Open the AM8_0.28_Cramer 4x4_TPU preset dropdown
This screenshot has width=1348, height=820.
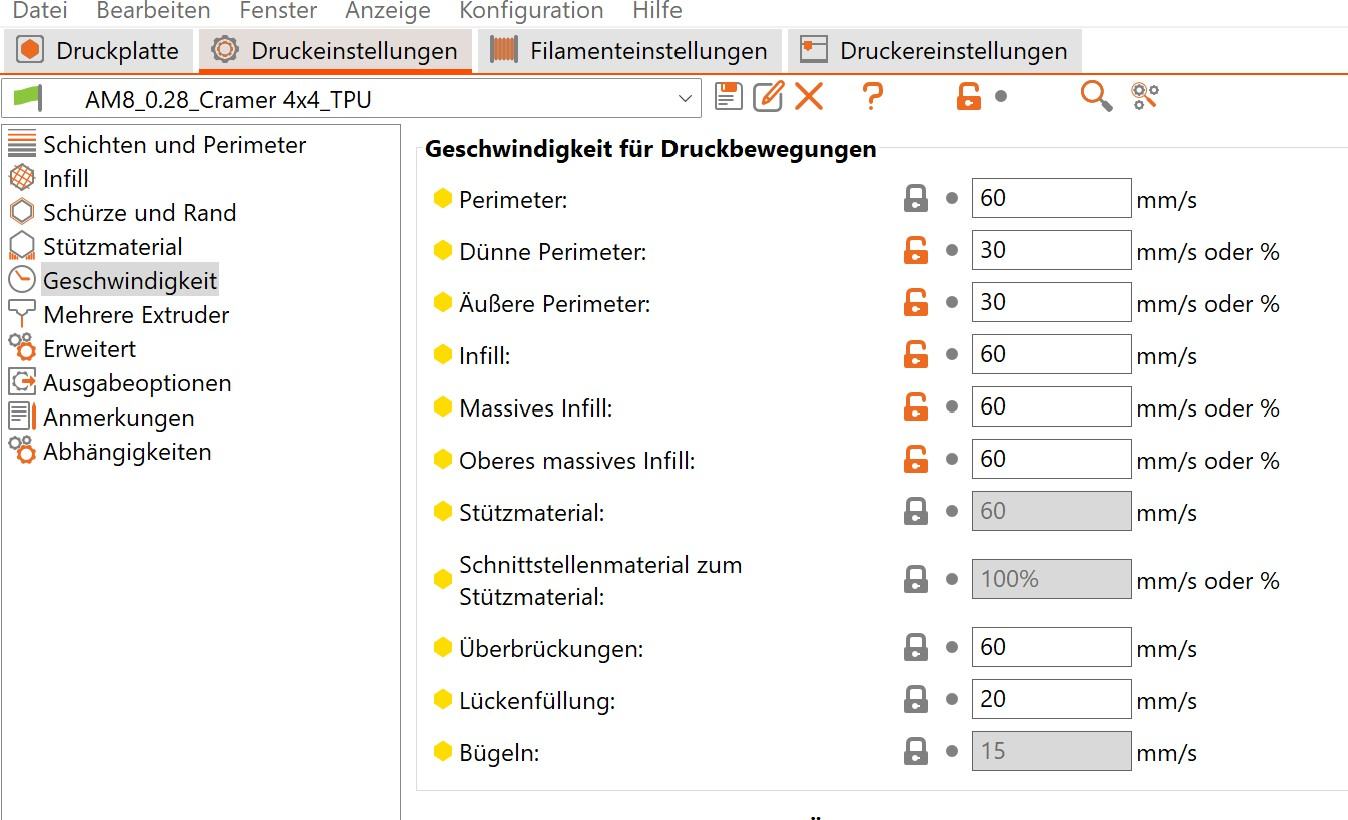685,99
